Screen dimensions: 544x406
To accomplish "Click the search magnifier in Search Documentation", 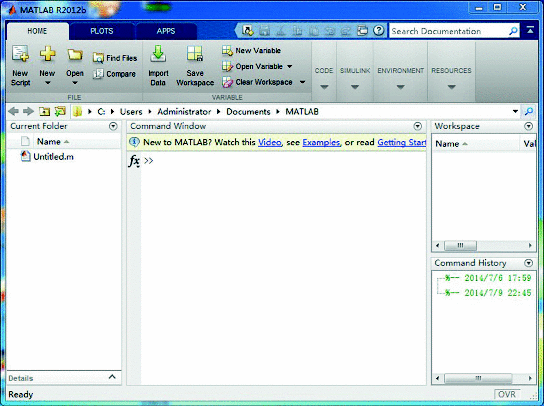I will pos(513,31).
